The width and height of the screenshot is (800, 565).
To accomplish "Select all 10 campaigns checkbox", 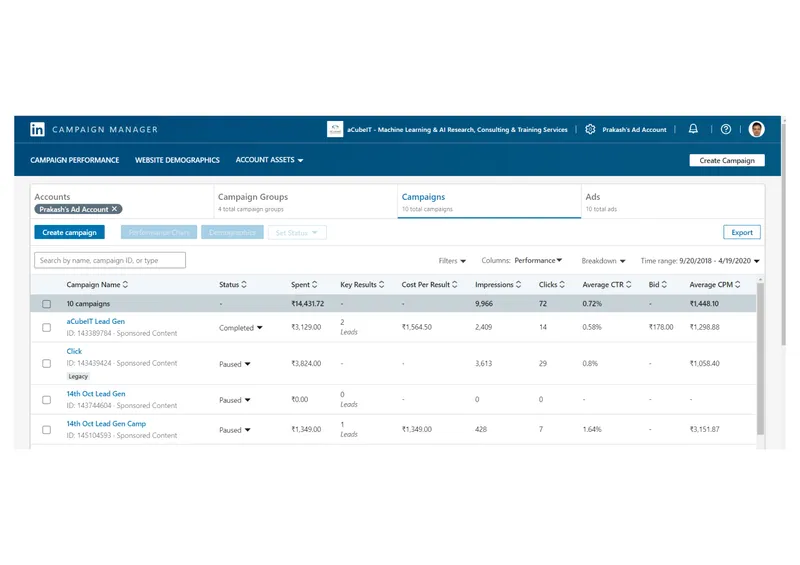I will 46,304.
